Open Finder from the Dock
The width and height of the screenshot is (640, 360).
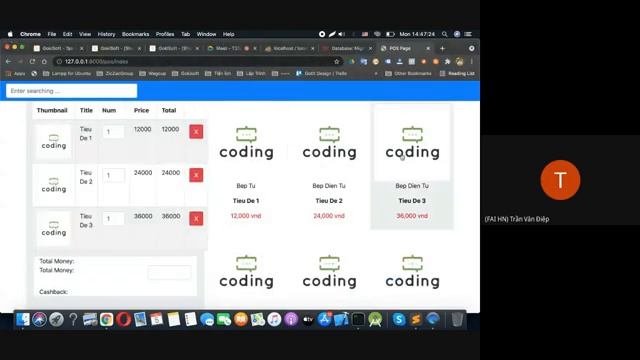tap(23, 319)
